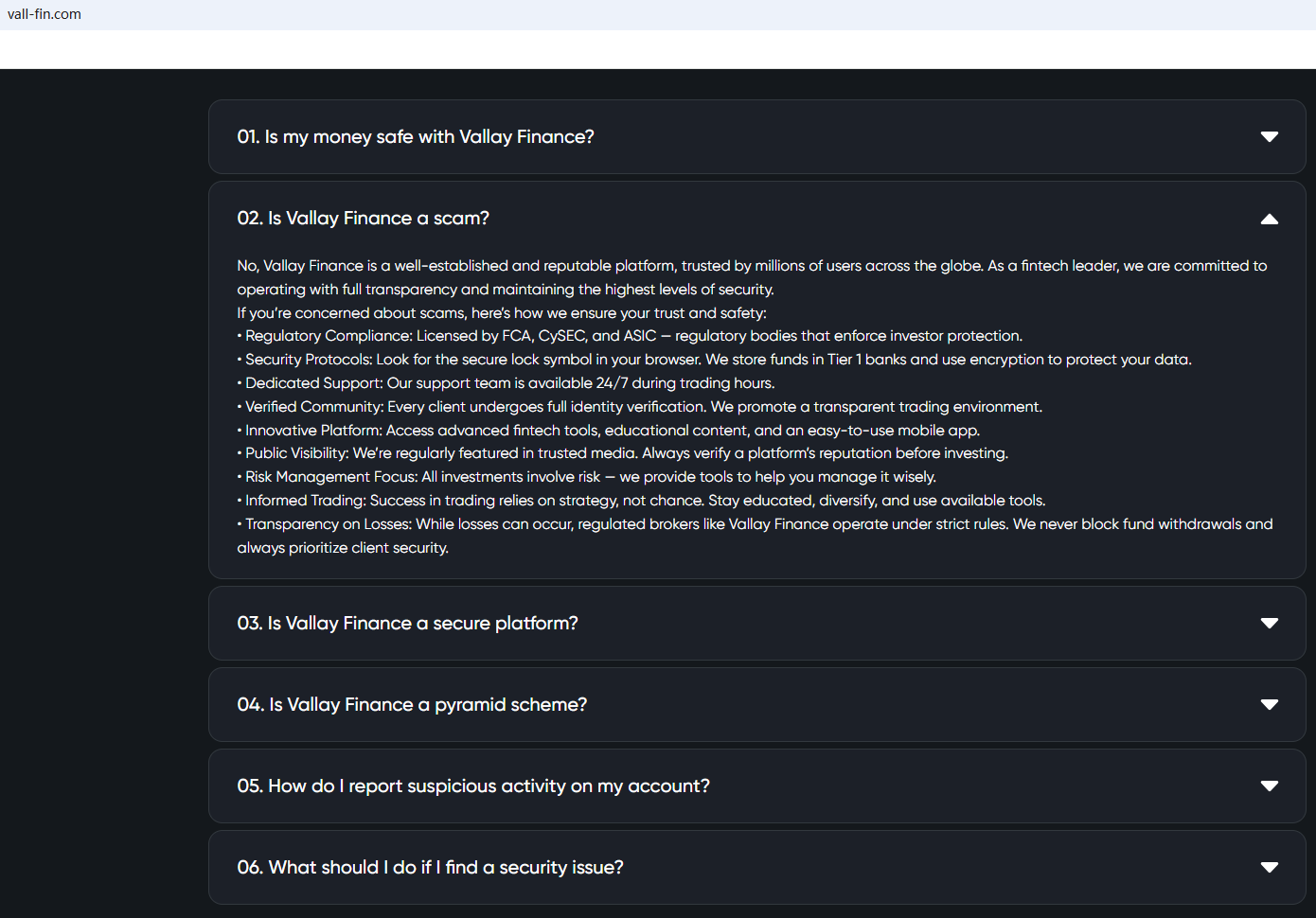This screenshot has height=918, width=1316.
Task: Click the vall-fin.com address text
Action: click(44, 14)
